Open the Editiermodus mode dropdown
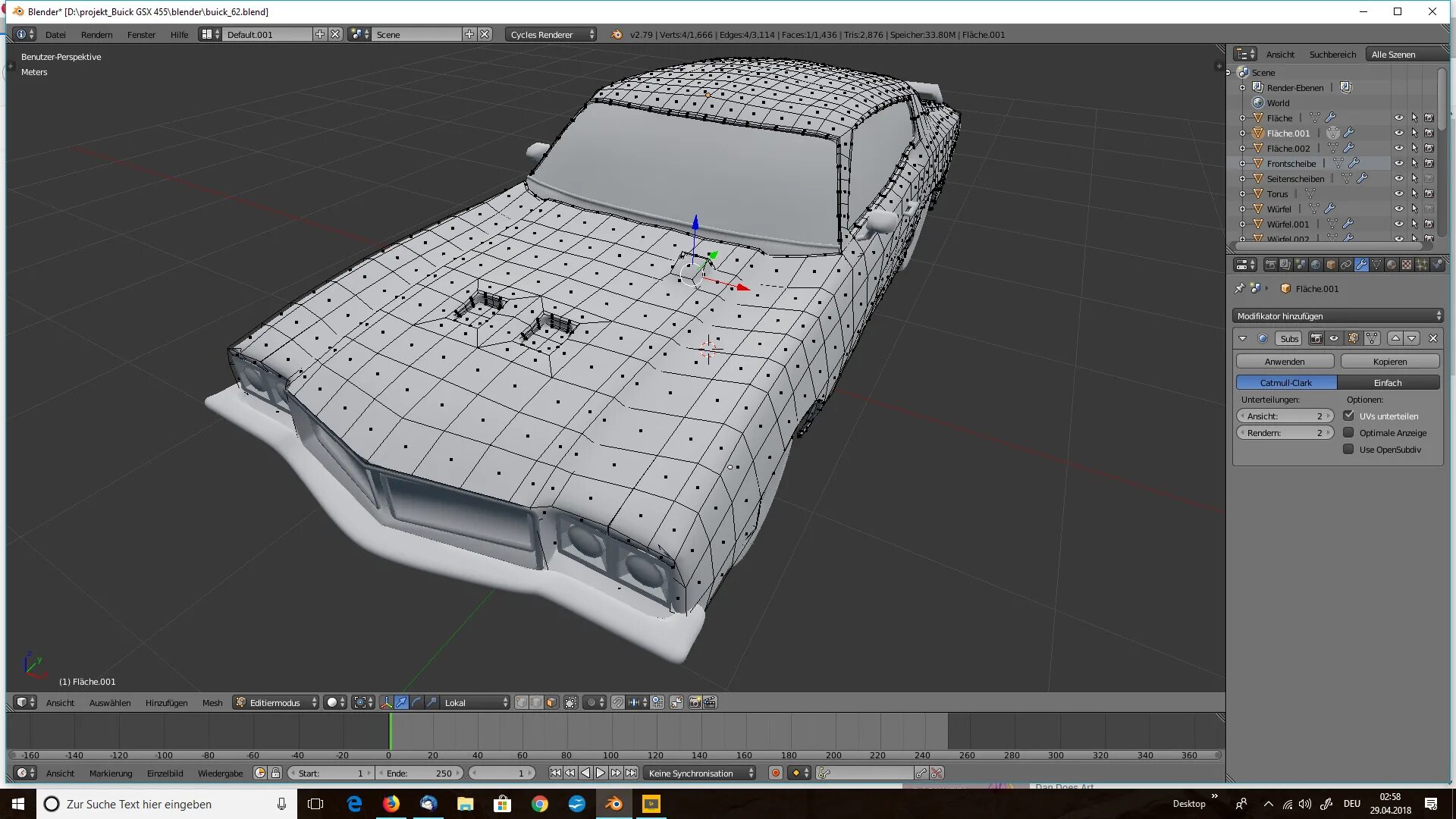 click(x=276, y=702)
